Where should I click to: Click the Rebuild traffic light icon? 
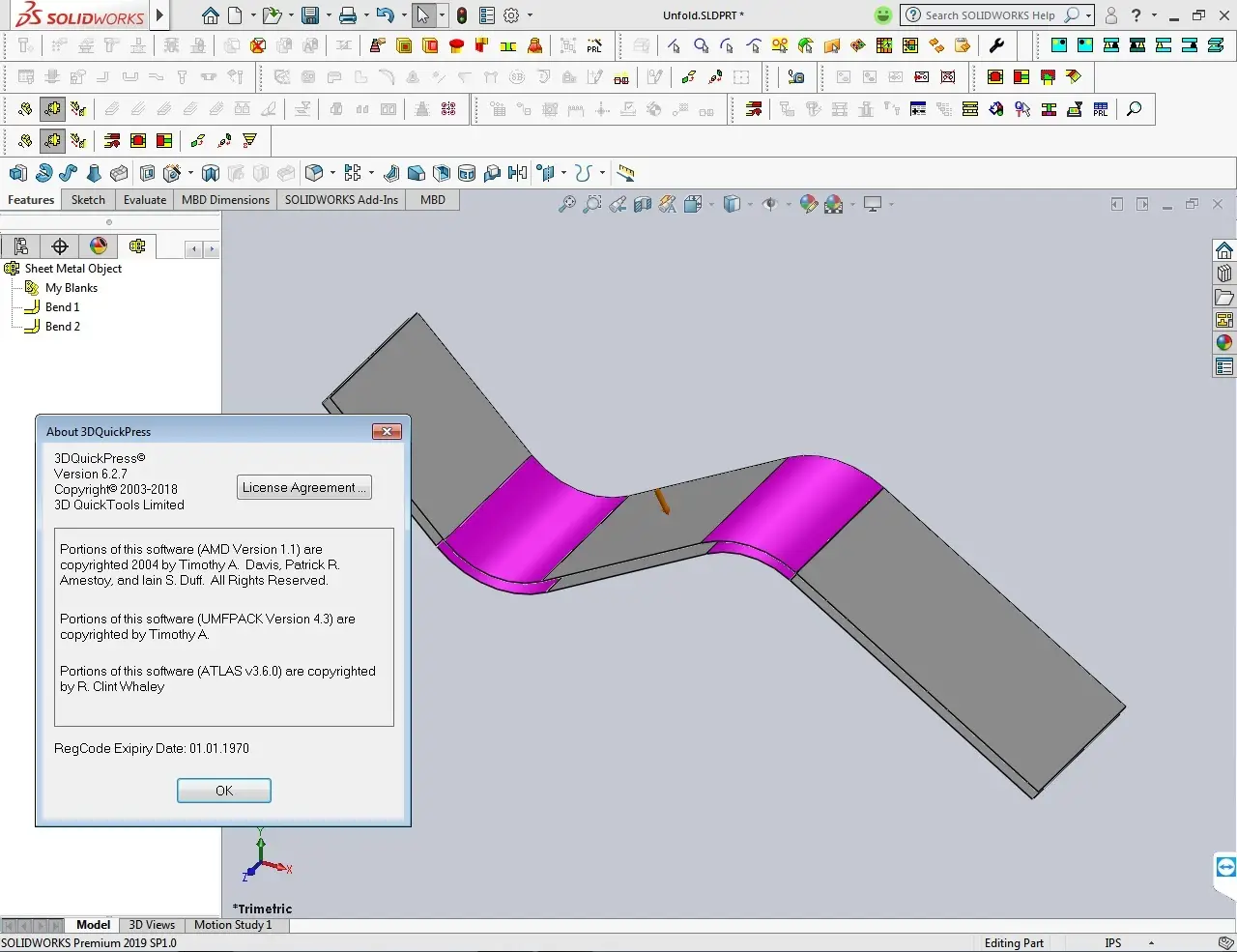coord(462,15)
